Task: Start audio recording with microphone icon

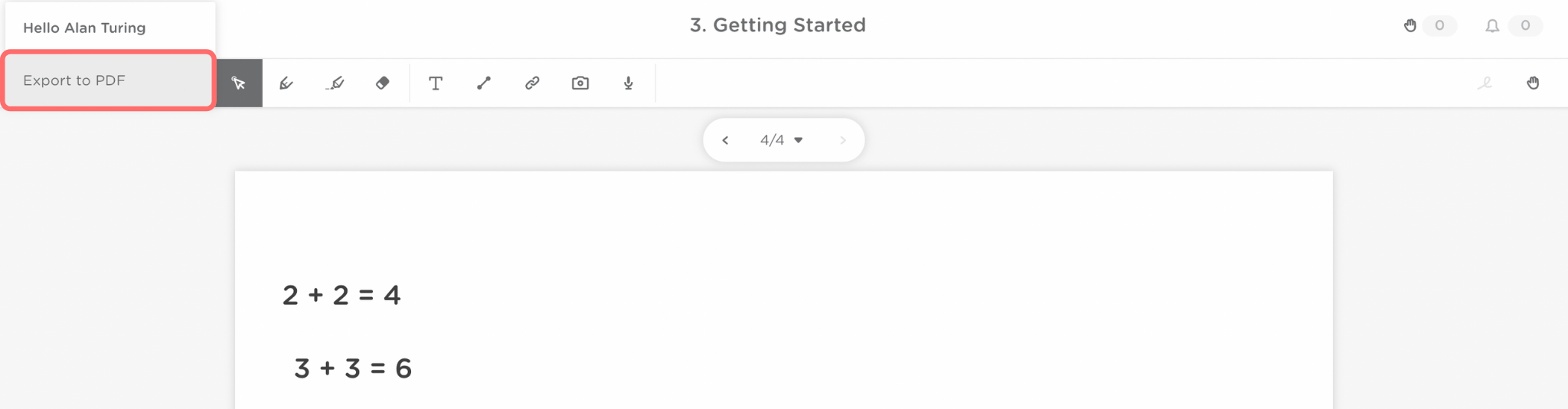Action: tap(629, 83)
